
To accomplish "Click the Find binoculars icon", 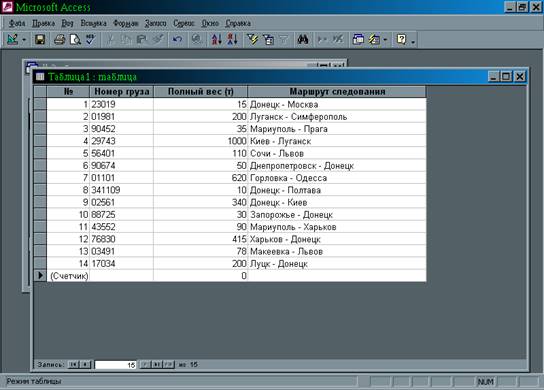I will [303, 40].
